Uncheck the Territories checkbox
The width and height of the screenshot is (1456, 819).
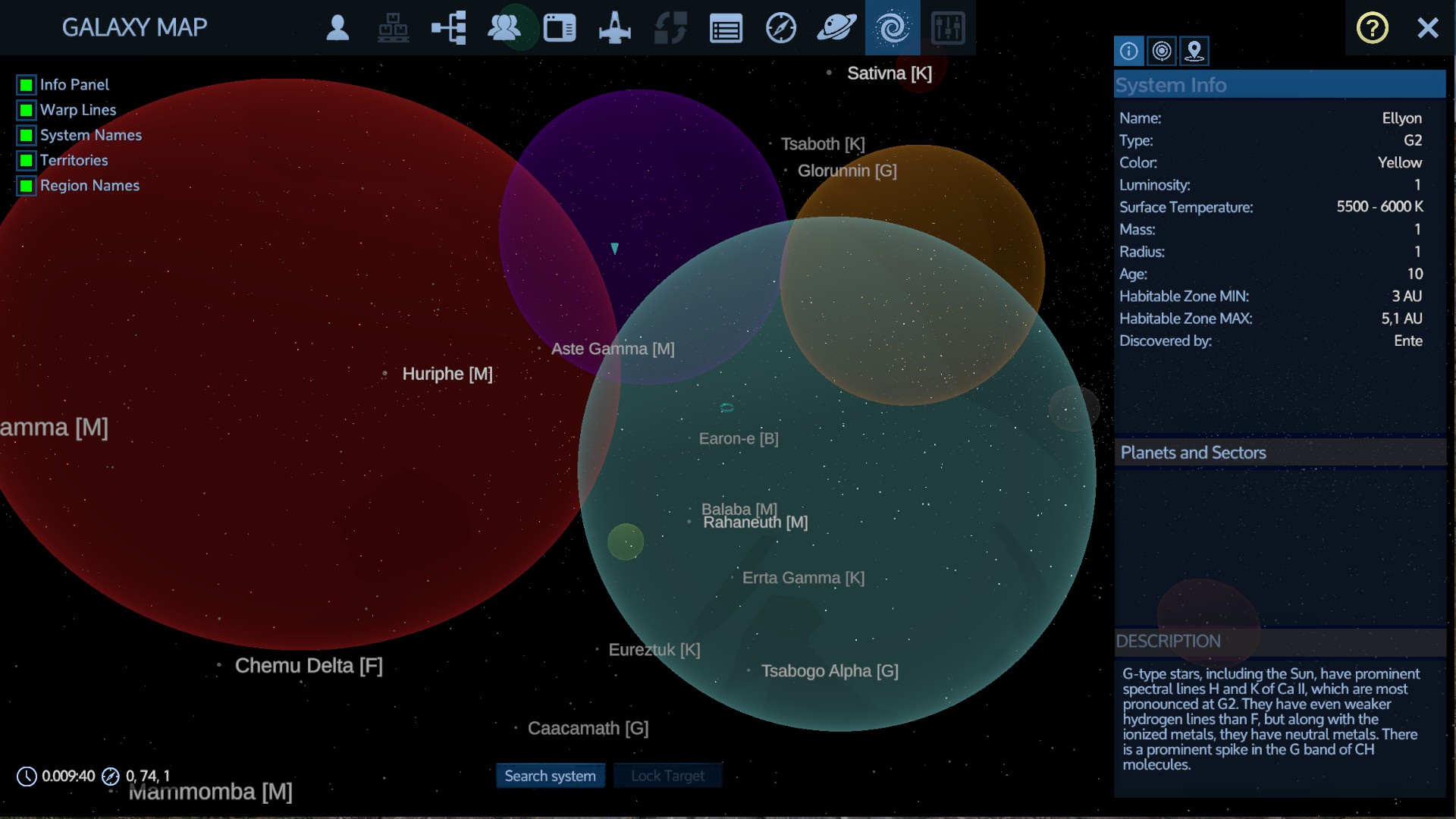(x=27, y=161)
